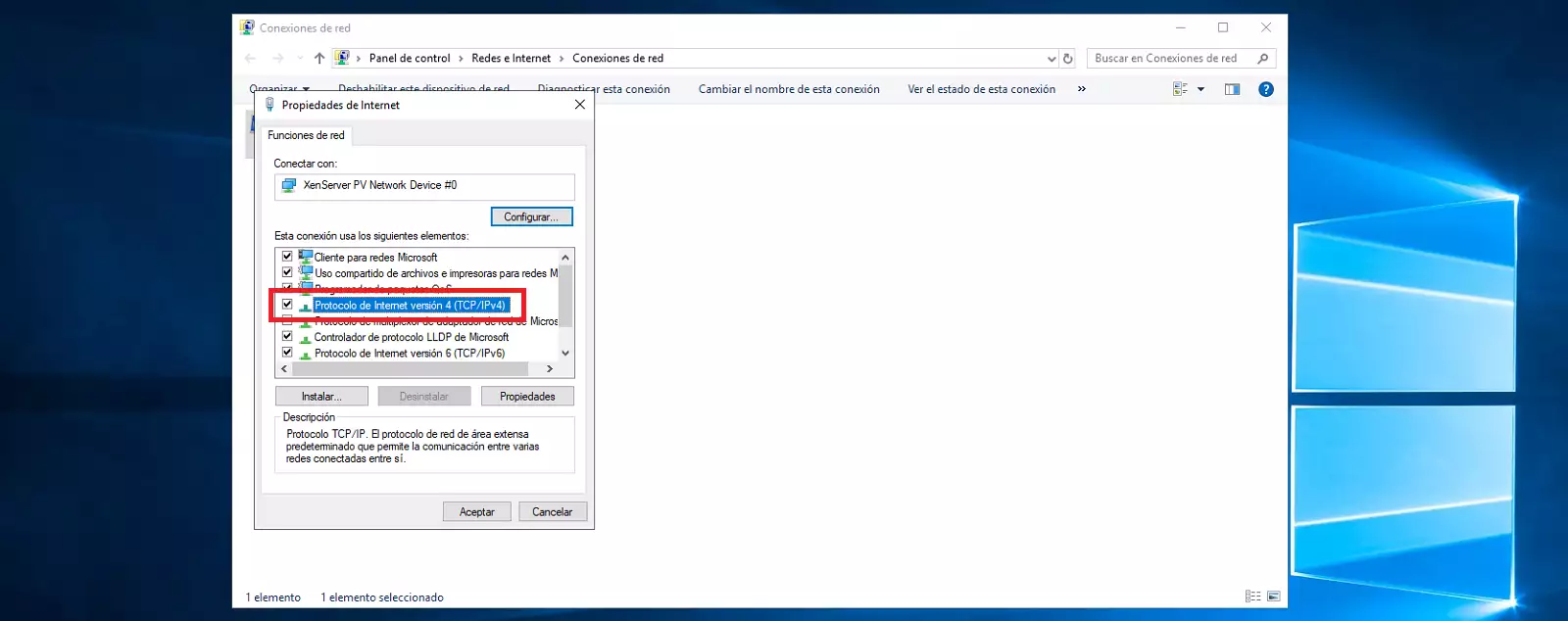
Task: Expand the address bar history dropdown
Action: [1052, 59]
